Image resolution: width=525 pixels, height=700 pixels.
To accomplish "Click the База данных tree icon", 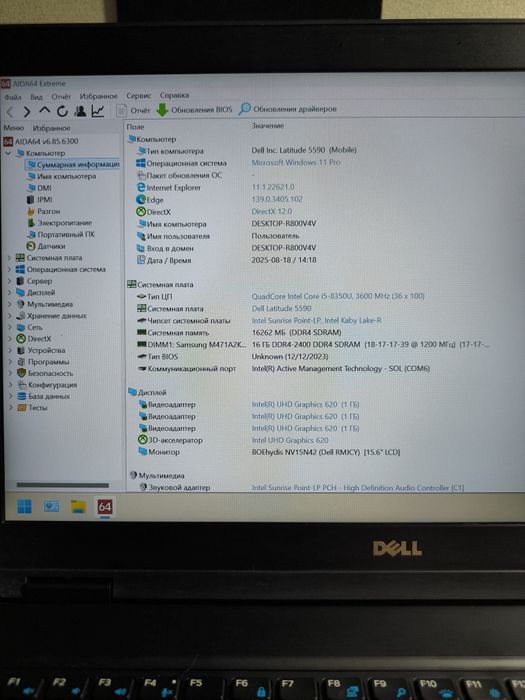I will point(21,396).
